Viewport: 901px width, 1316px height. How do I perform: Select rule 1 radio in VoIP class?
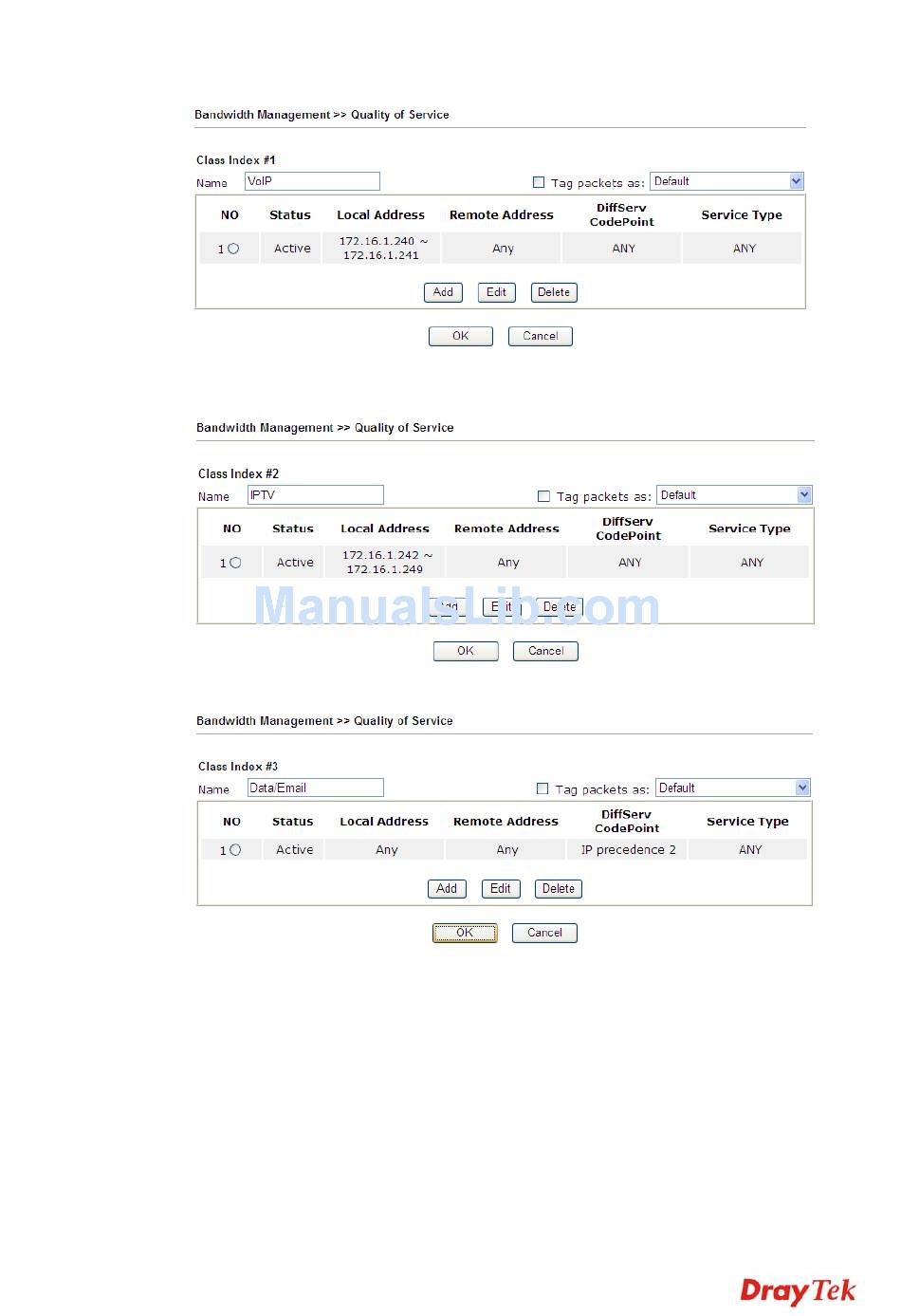pos(233,249)
